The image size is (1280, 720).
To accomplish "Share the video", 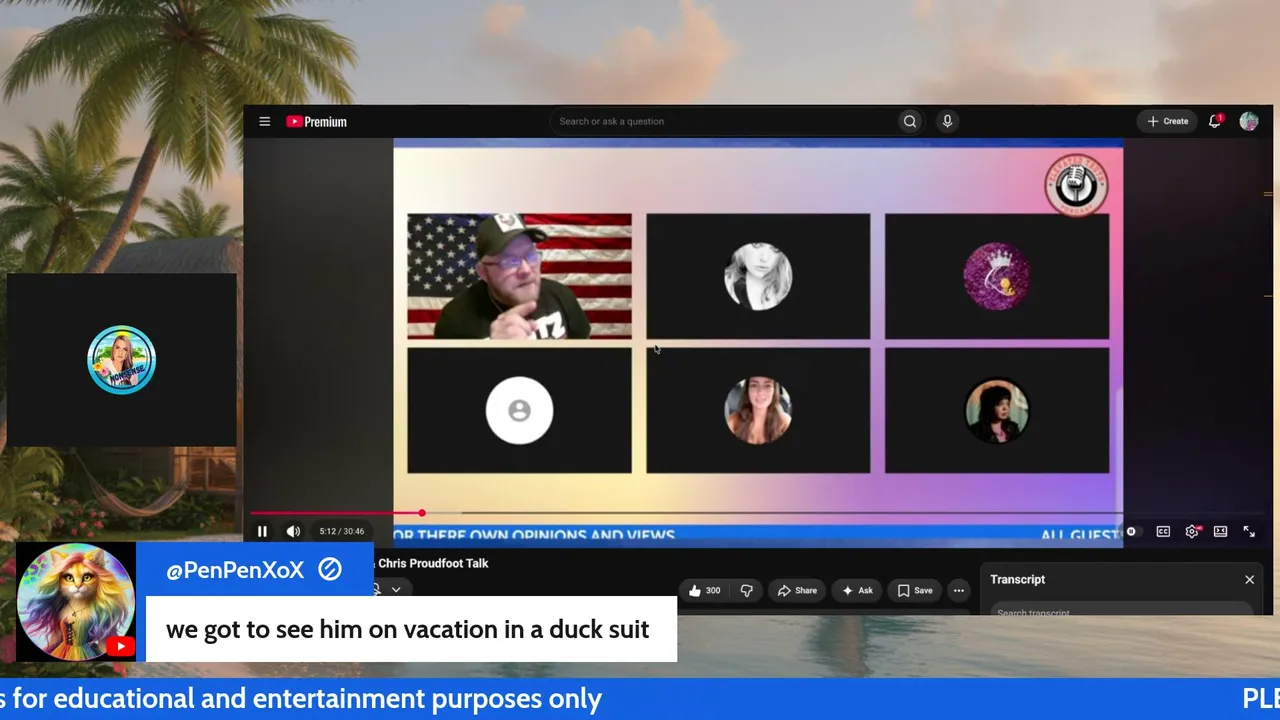I will pyautogui.click(x=797, y=591).
